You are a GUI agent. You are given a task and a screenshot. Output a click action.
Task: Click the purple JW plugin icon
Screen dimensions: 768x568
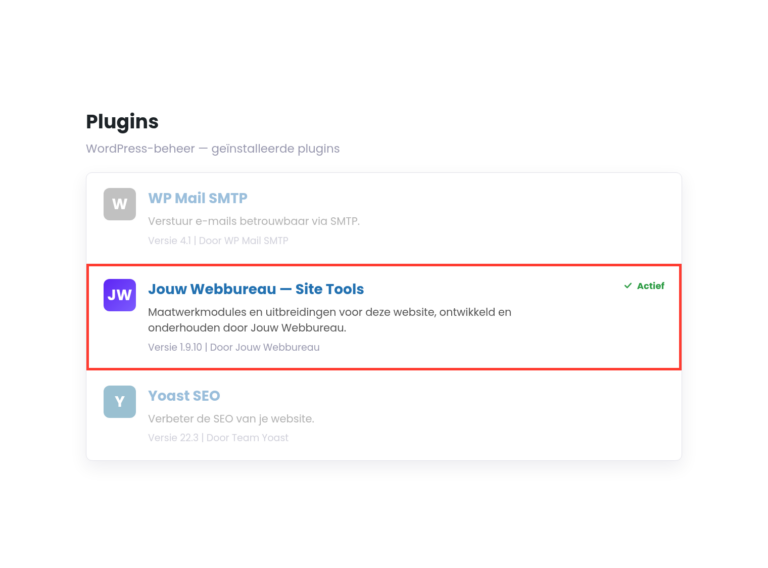coord(120,295)
